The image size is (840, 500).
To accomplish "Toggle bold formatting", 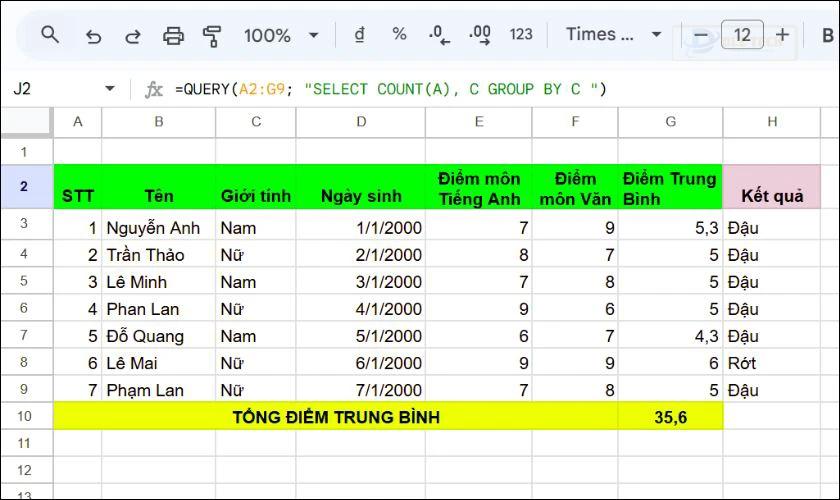I will point(827,35).
